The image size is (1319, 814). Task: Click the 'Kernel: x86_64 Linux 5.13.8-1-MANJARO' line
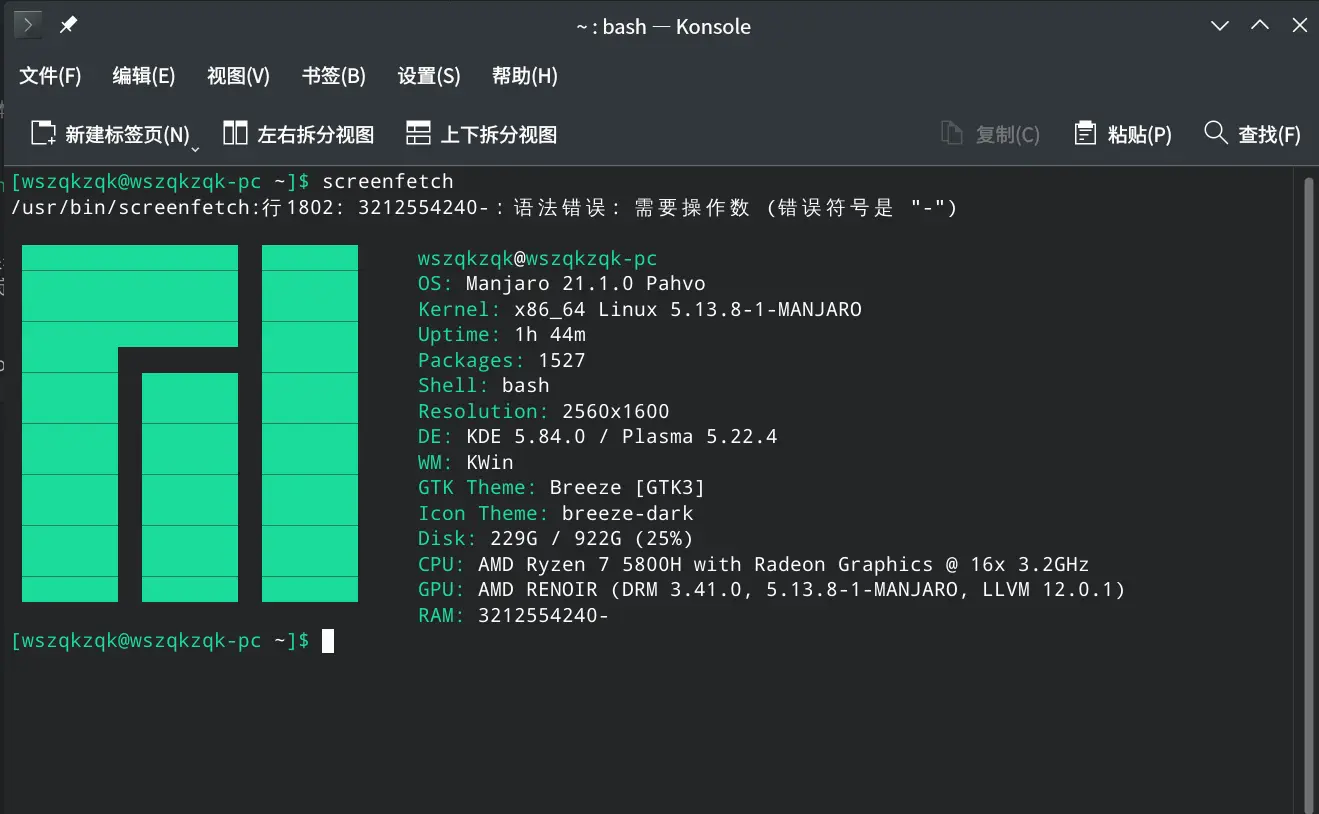pyautogui.click(x=640, y=310)
